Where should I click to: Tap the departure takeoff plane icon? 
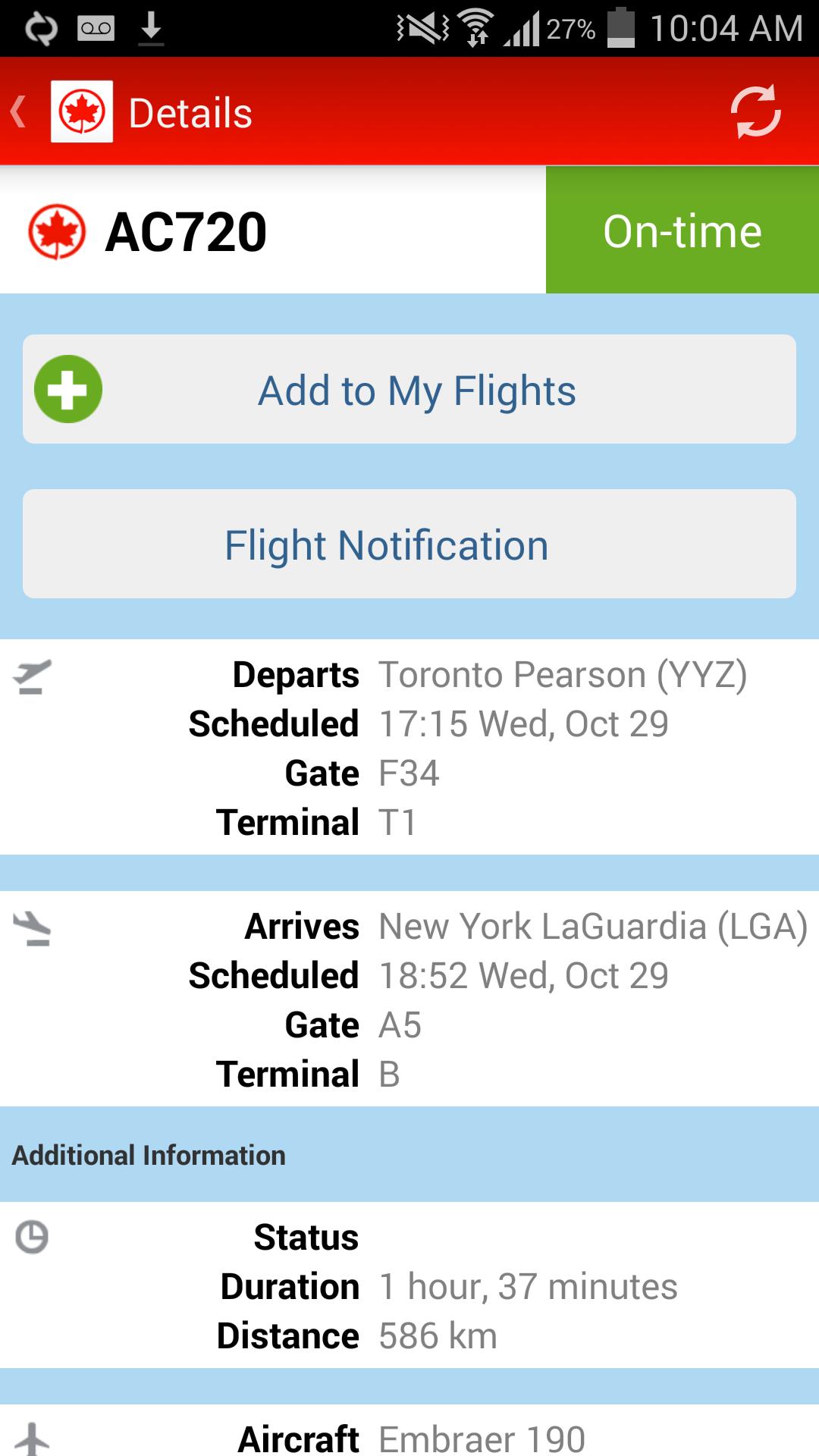pos(32,677)
